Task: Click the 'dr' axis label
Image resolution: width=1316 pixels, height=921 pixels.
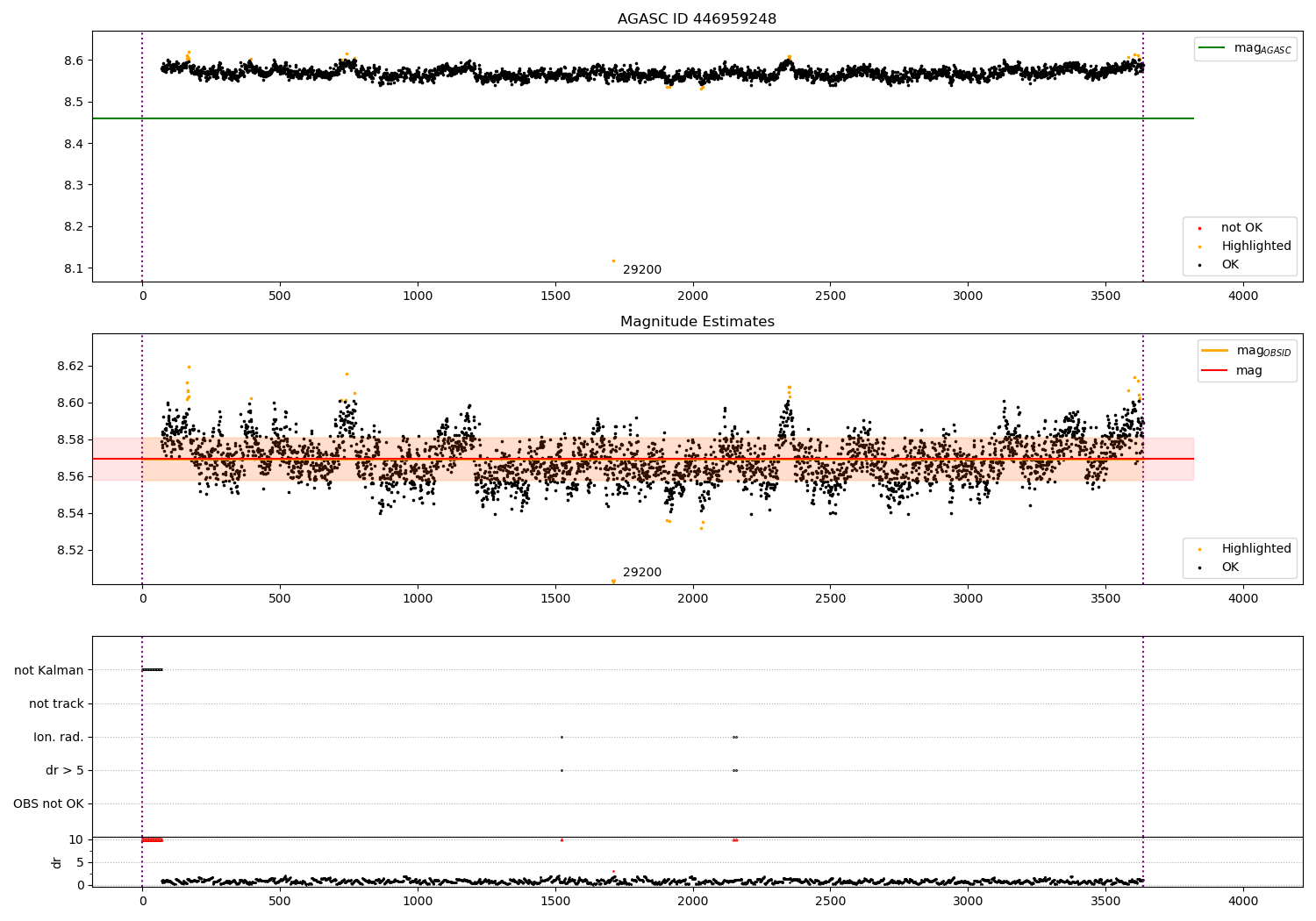Action: 57,862
